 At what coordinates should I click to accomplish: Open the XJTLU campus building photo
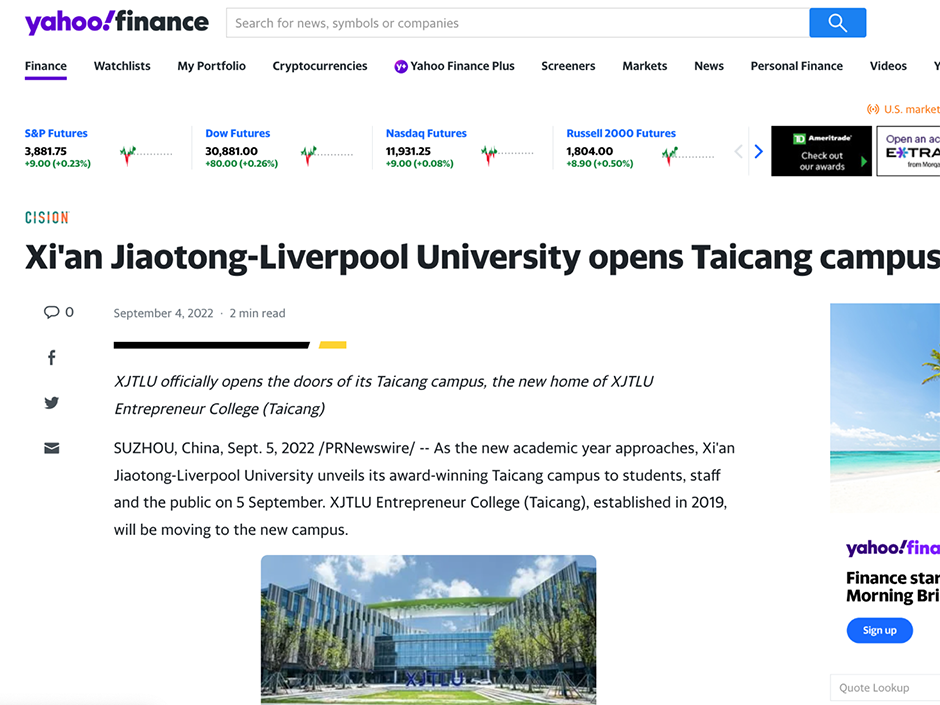click(429, 629)
